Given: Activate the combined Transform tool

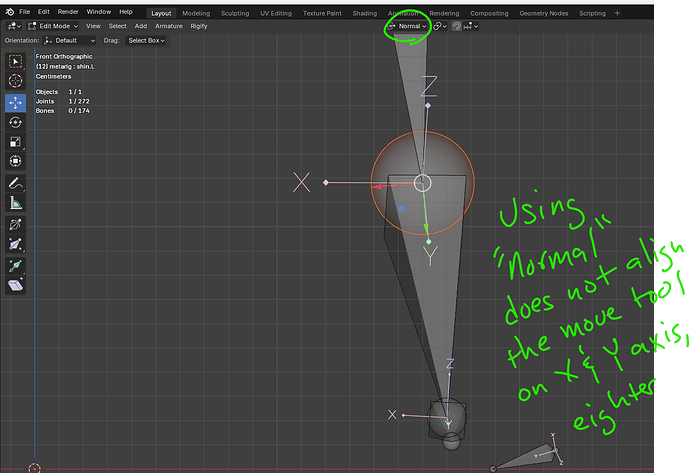Looking at the screenshot, I should click(x=15, y=161).
